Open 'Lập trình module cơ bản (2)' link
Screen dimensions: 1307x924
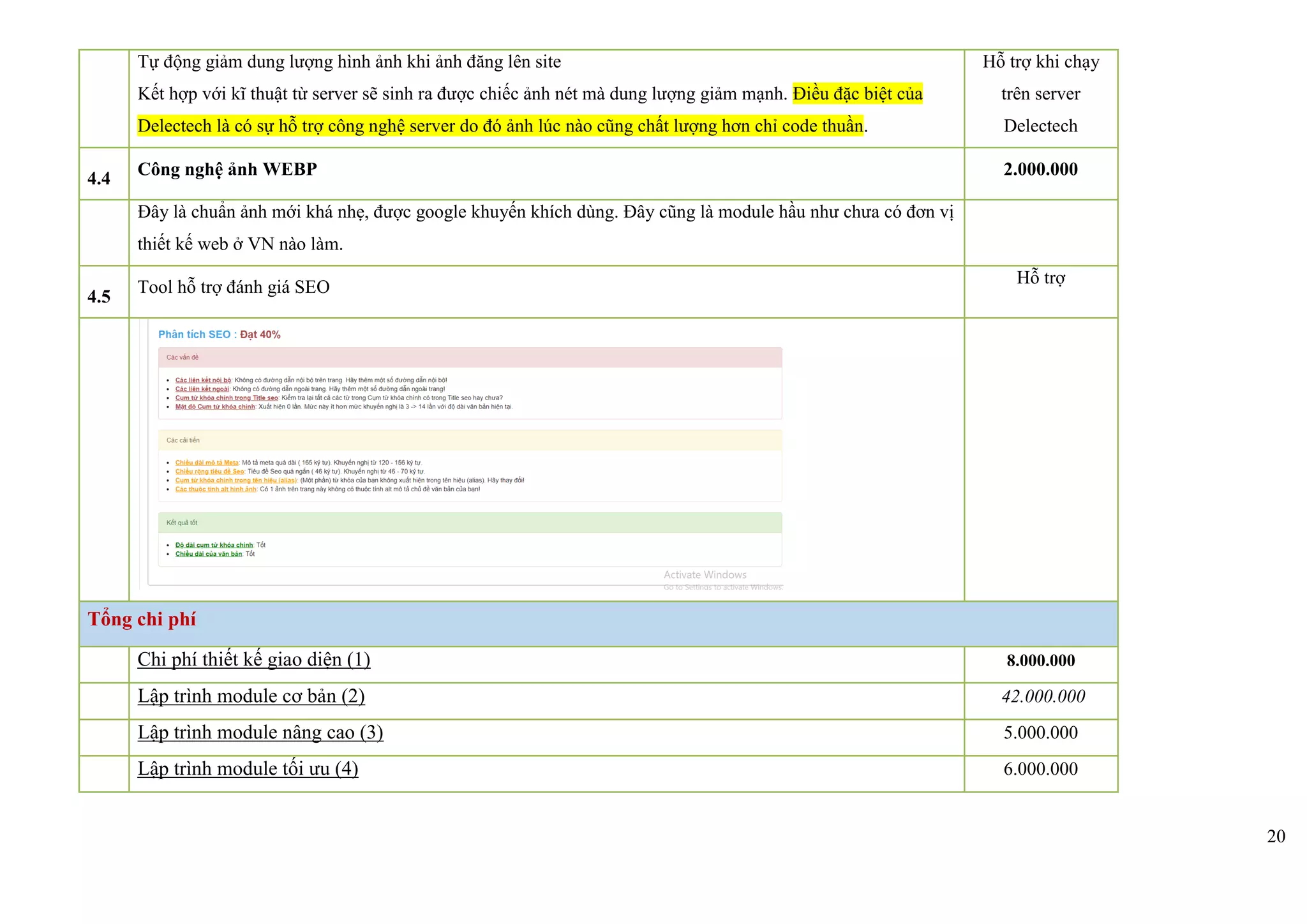click(x=251, y=696)
